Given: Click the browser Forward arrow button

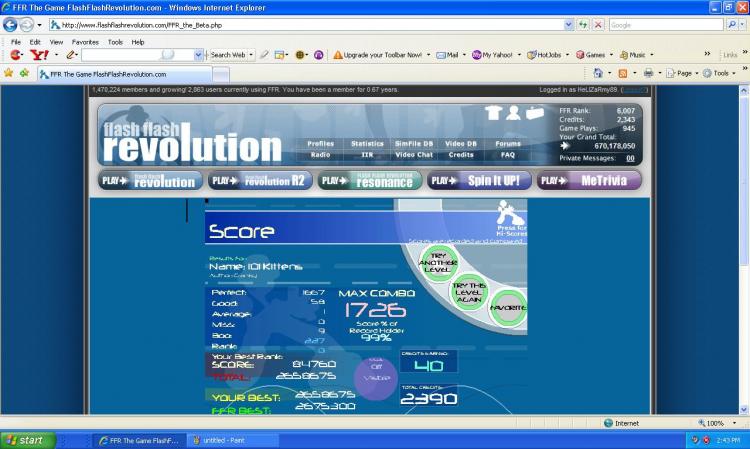Looking at the screenshot, I should pos(27,25).
